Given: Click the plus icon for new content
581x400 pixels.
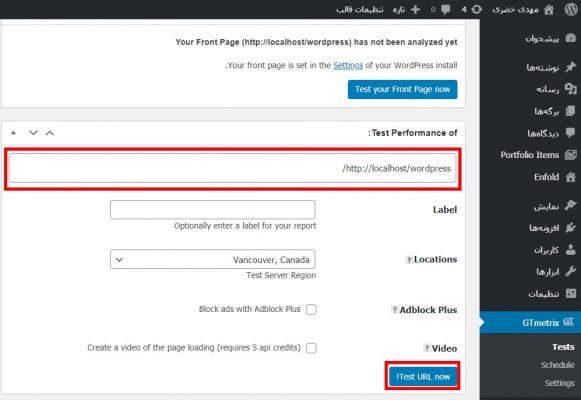Looking at the screenshot, I should [x=415, y=9].
